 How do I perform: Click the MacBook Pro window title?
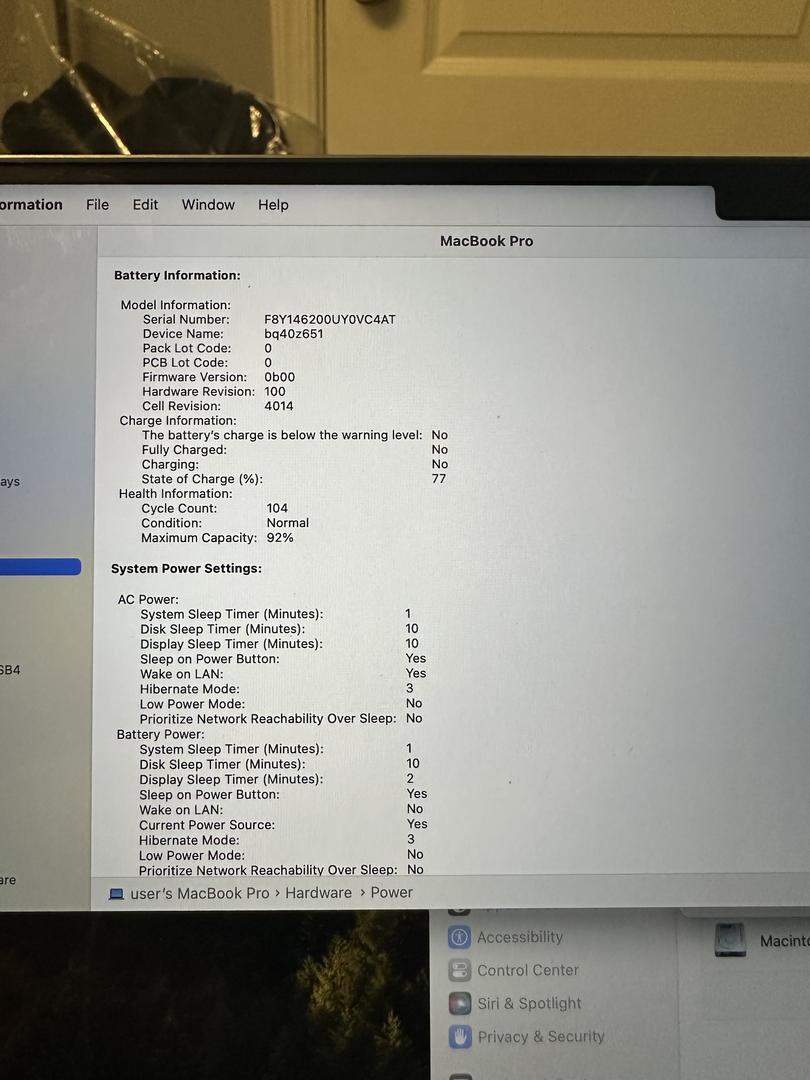coord(486,241)
